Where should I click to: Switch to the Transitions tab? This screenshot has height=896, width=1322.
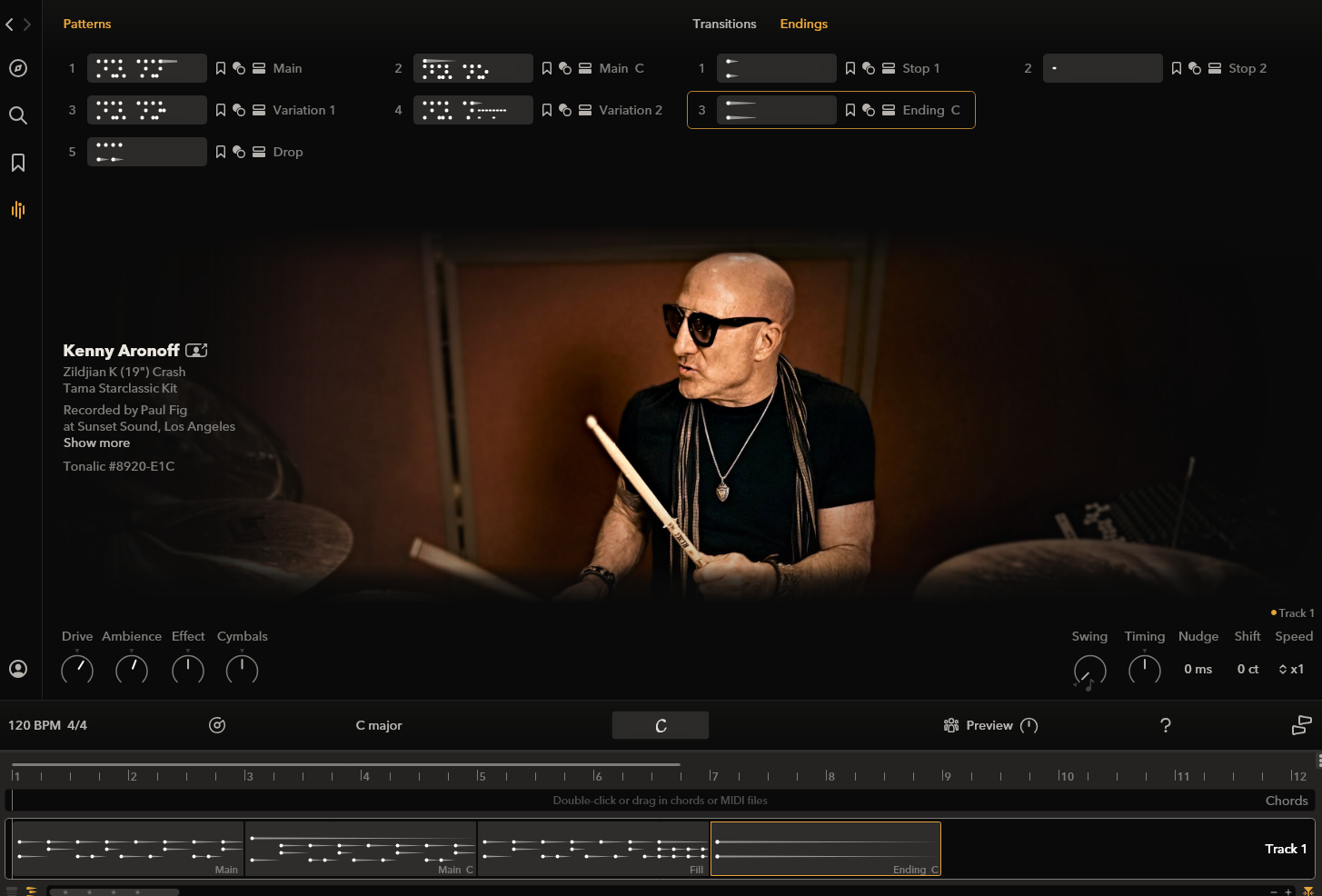(724, 24)
